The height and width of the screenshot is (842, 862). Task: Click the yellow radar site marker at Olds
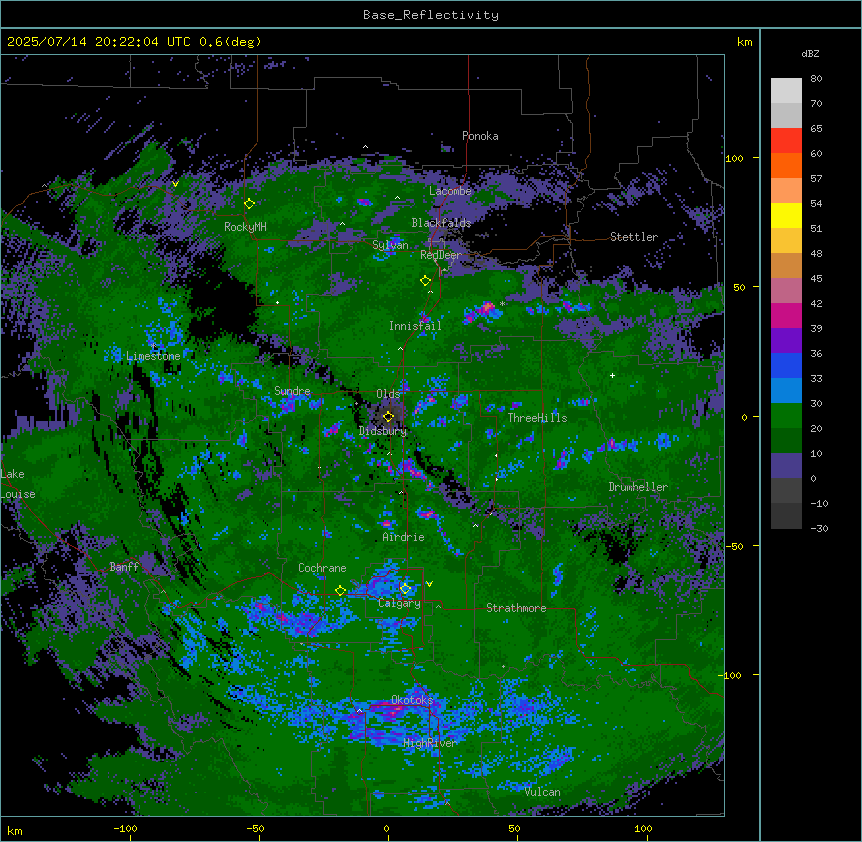coord(388,416)
